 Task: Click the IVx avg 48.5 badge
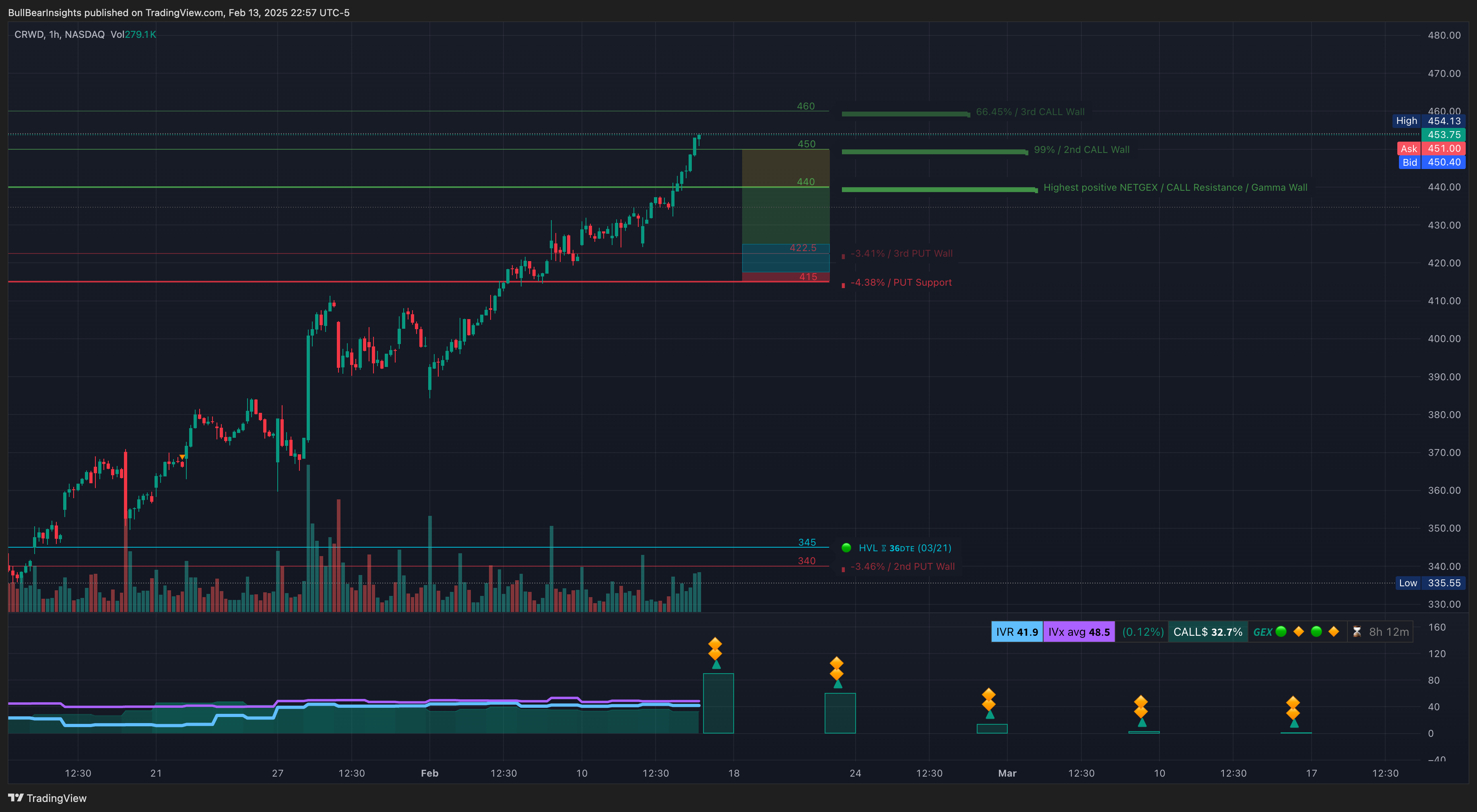pyautogui.click(x=1079, y=632)
